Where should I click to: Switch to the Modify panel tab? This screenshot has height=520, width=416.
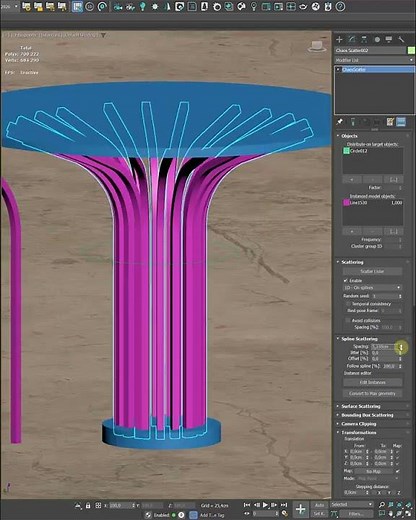[x=352, y=40]
